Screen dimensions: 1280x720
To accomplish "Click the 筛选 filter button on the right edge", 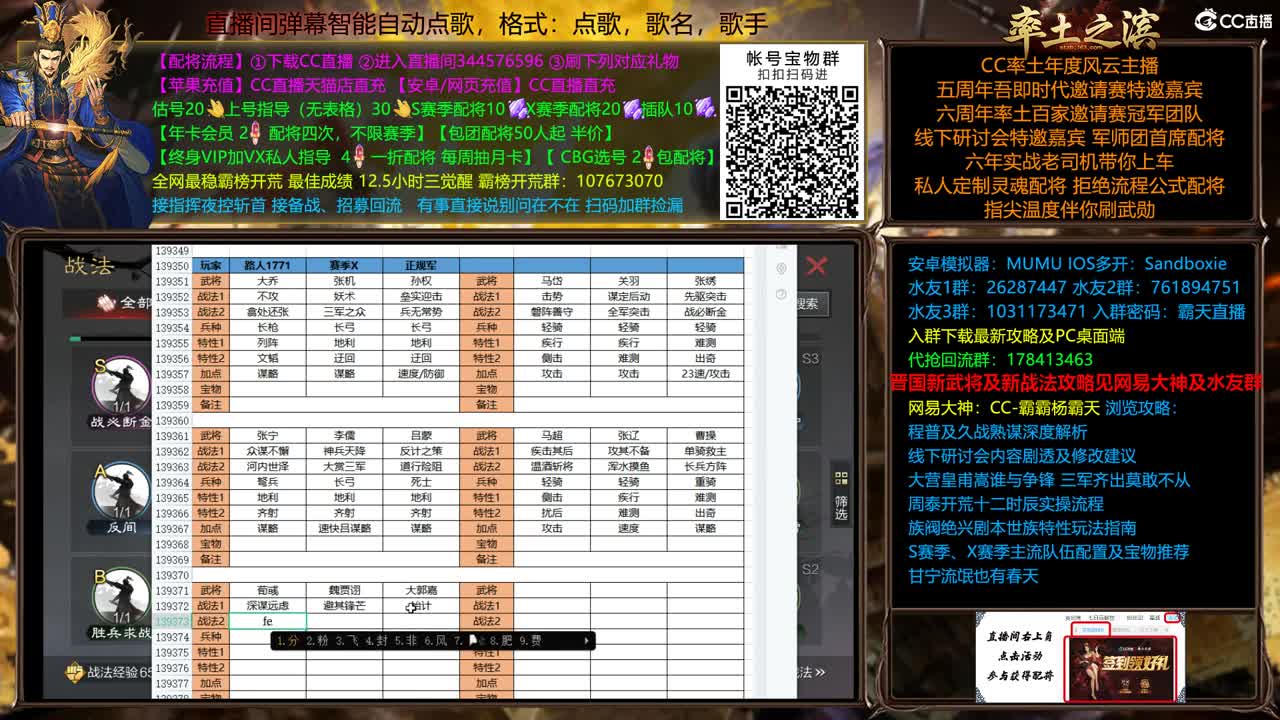I will pos(840,505).
